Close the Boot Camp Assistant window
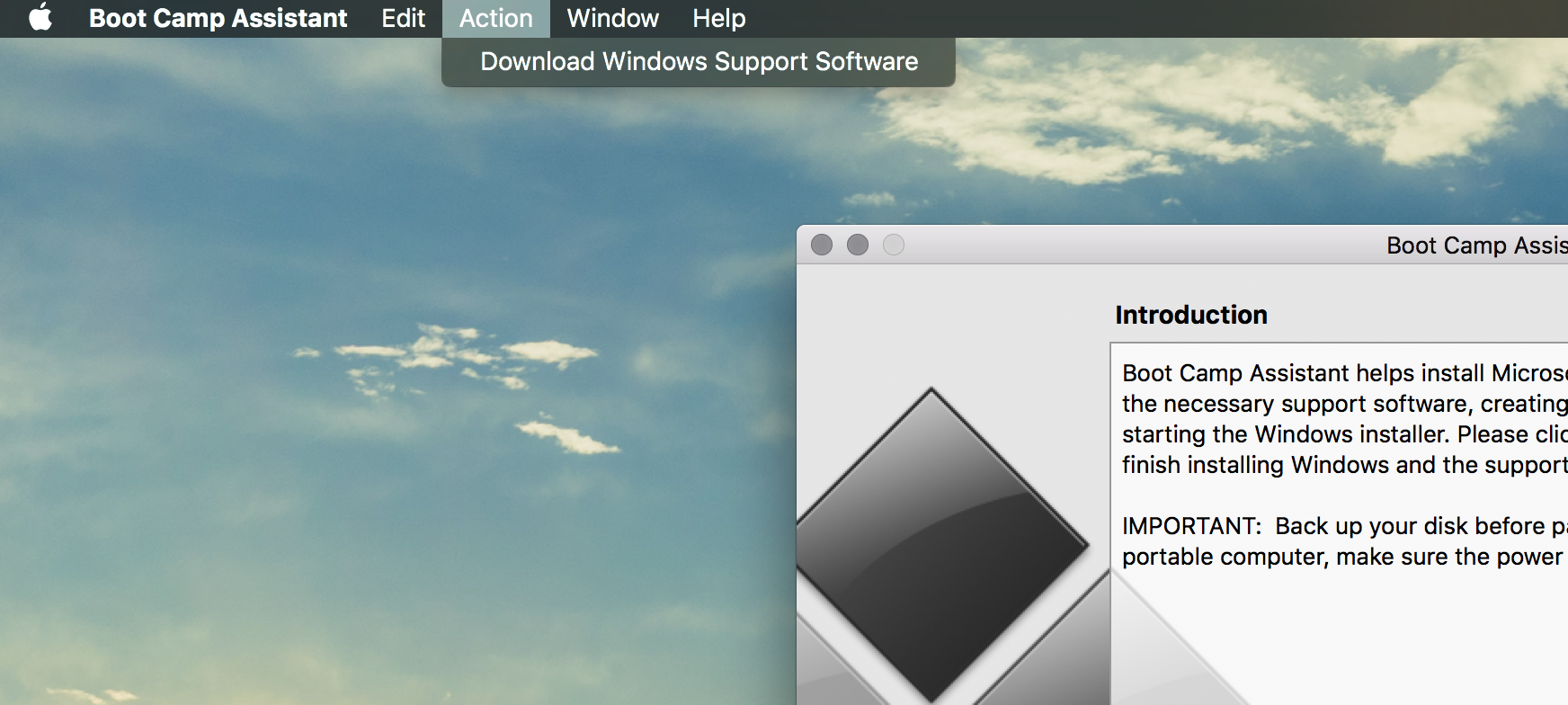The height and width of the screenshot is (705, 1568). [x=822, y=245]
